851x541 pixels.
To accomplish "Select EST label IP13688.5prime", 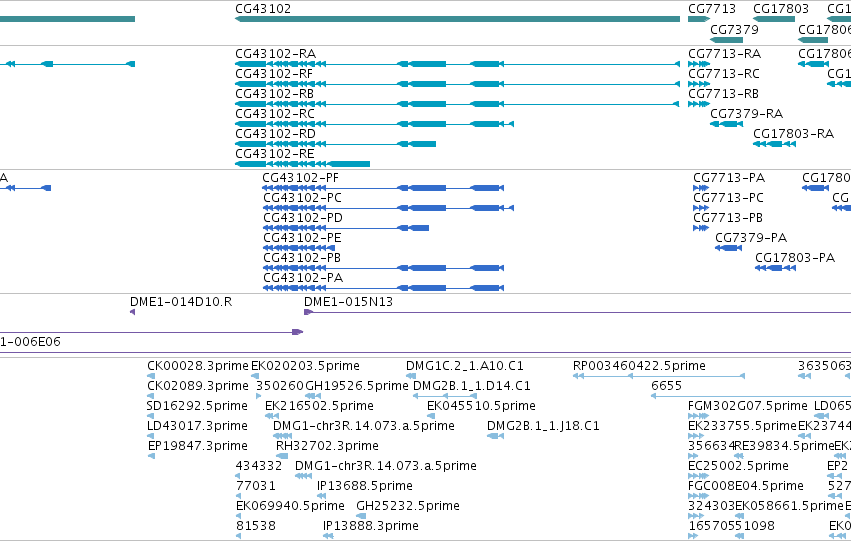I will (365, 487).
